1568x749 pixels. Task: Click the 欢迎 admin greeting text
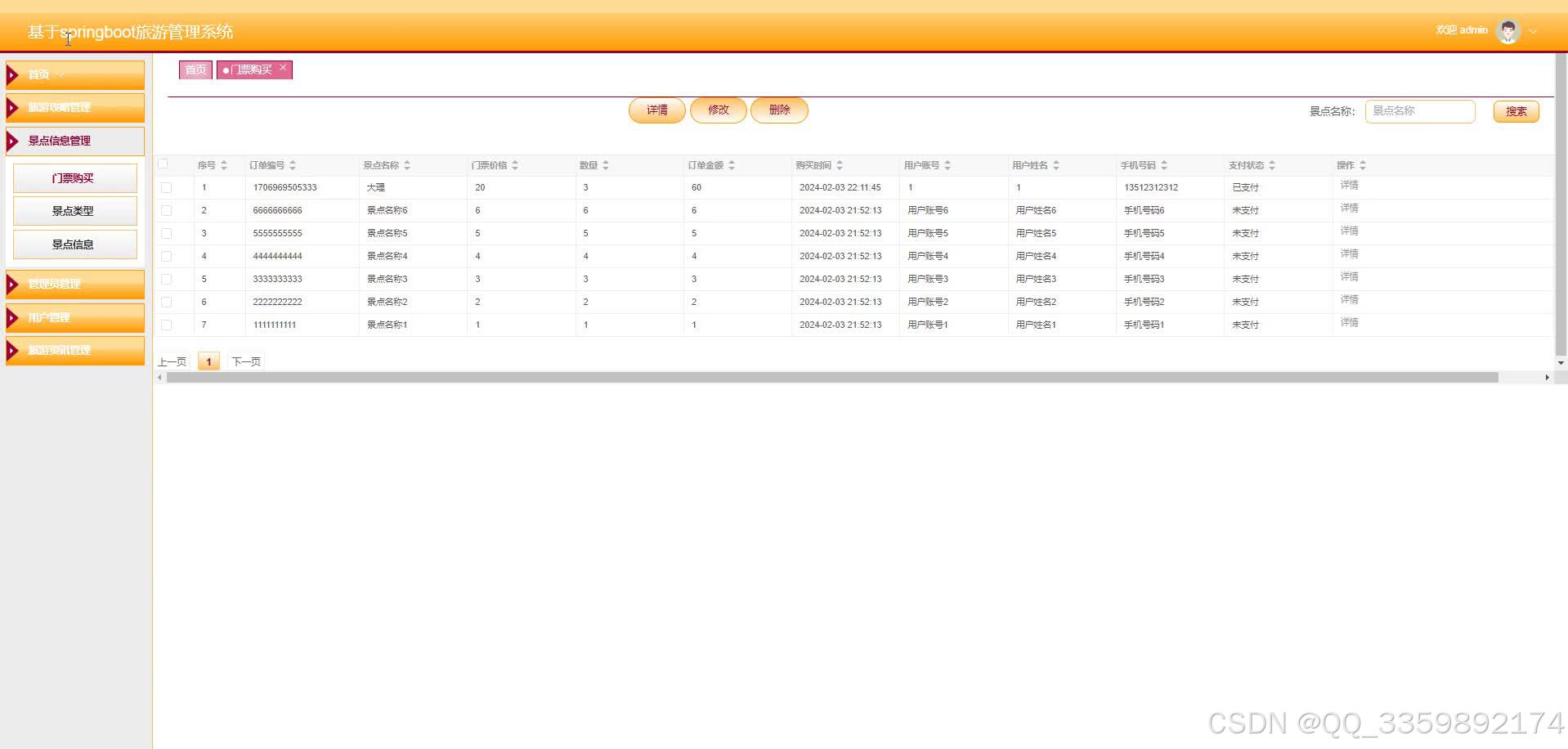[1462, 30]
